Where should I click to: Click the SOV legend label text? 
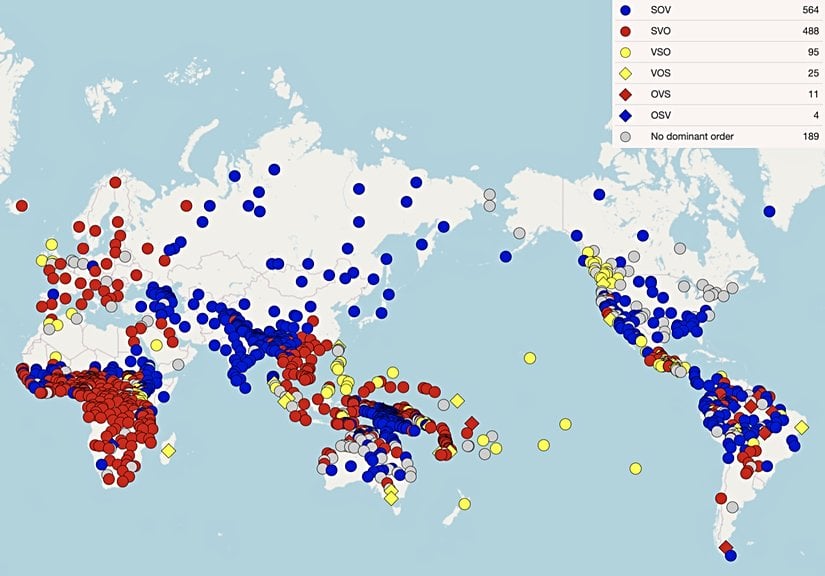(x=661, y=10)
